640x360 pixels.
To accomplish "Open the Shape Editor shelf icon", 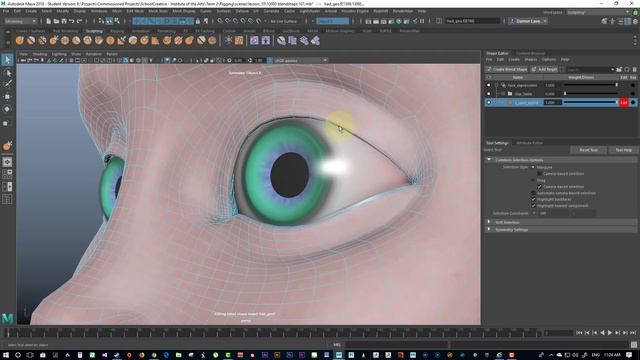I will (x=254, y=40).
